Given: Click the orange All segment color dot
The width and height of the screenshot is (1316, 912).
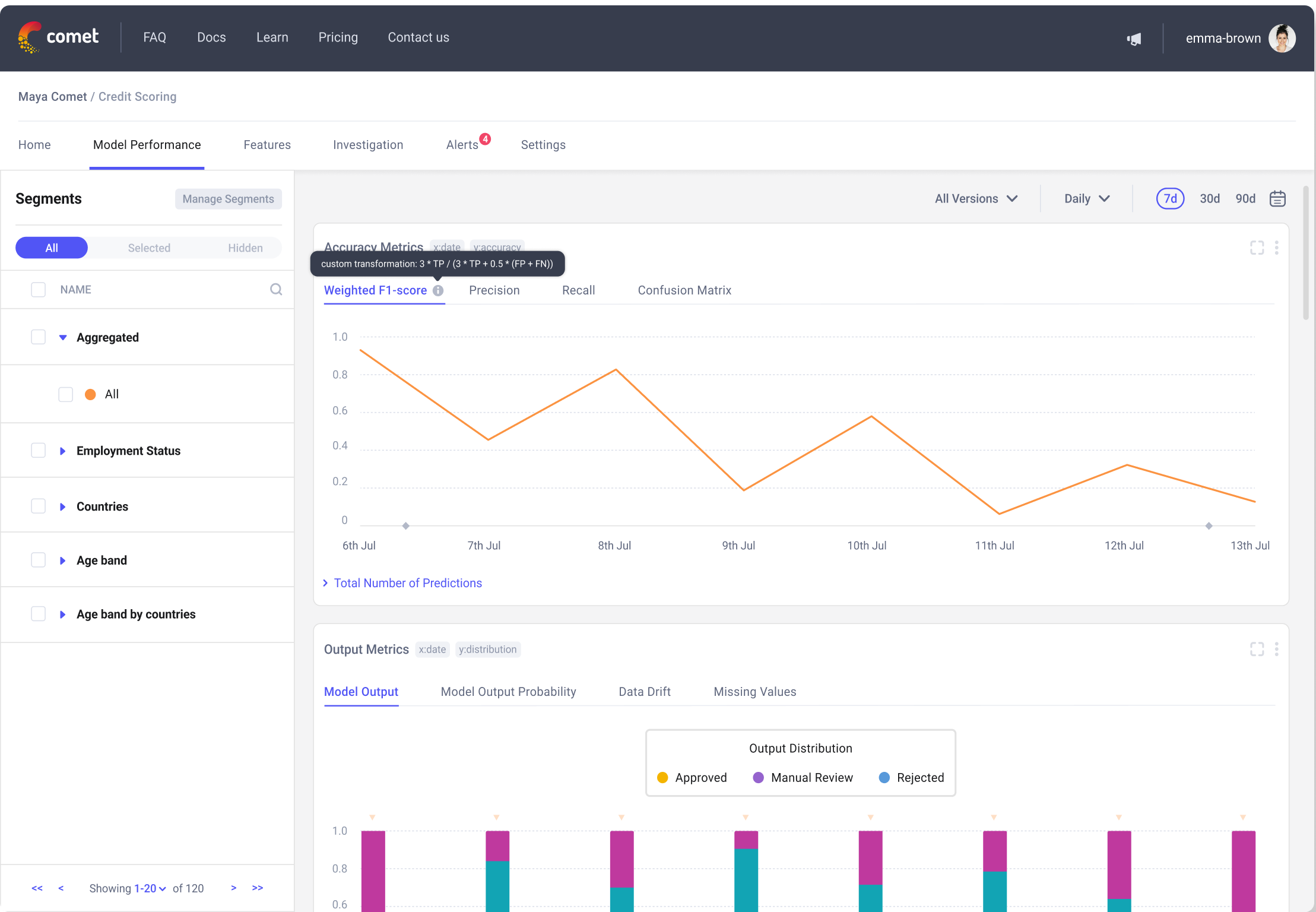Looking at the screenshot, I should point(90,394).
